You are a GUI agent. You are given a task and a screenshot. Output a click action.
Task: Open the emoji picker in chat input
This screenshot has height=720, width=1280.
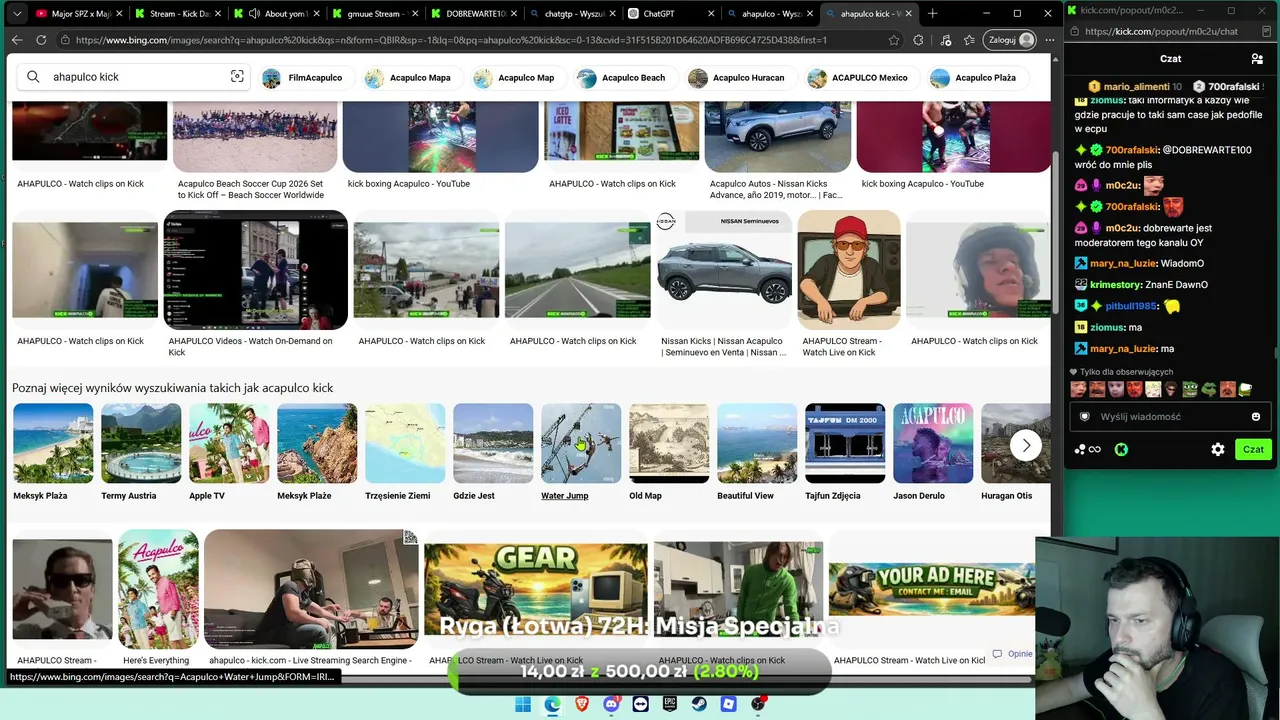tap(1256, 417)
